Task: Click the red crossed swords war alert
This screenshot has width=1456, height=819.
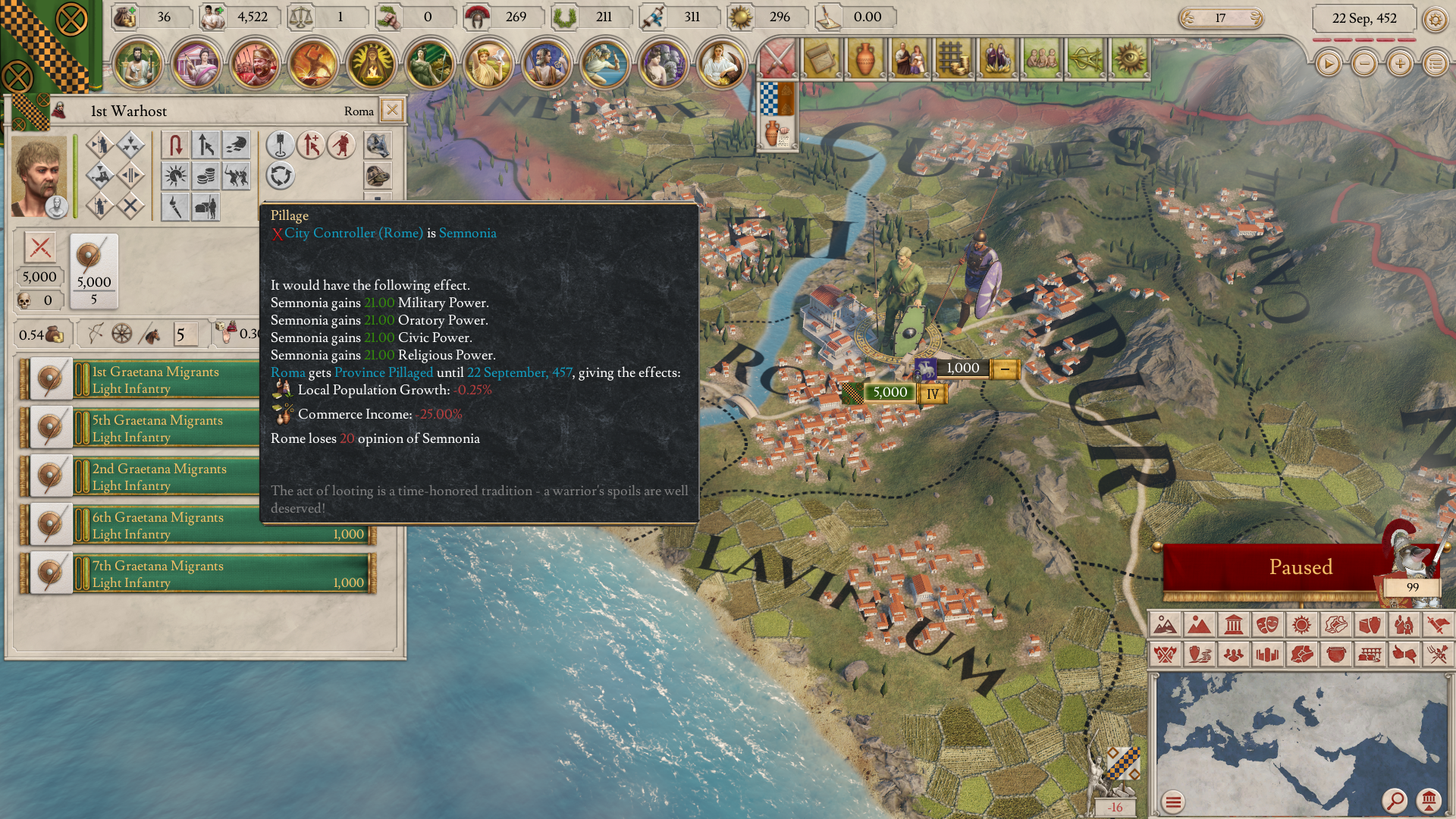Action: point(778,58)
